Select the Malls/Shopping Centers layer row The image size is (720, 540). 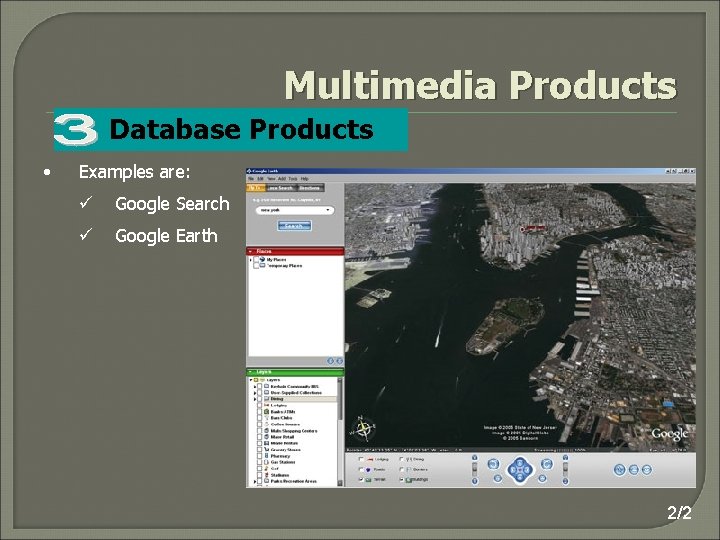[x=293, y=431]
